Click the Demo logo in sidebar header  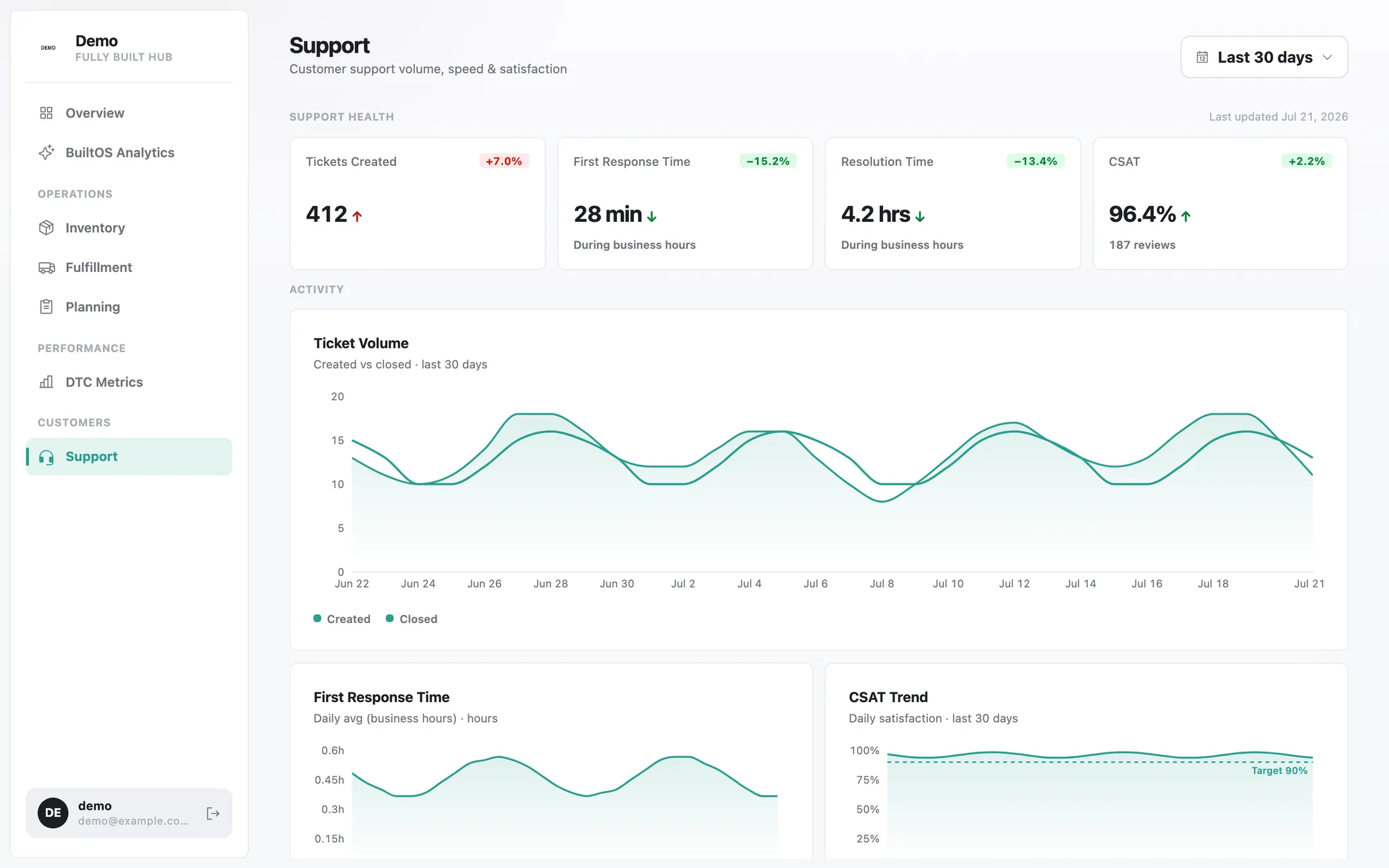[48, 48]
